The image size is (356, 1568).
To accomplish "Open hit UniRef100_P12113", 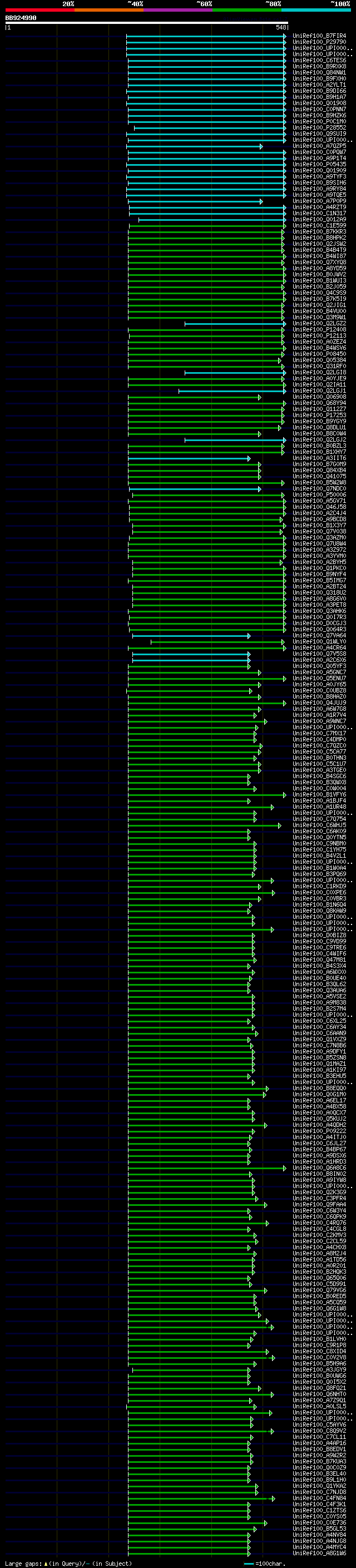I will click(319, 335).
